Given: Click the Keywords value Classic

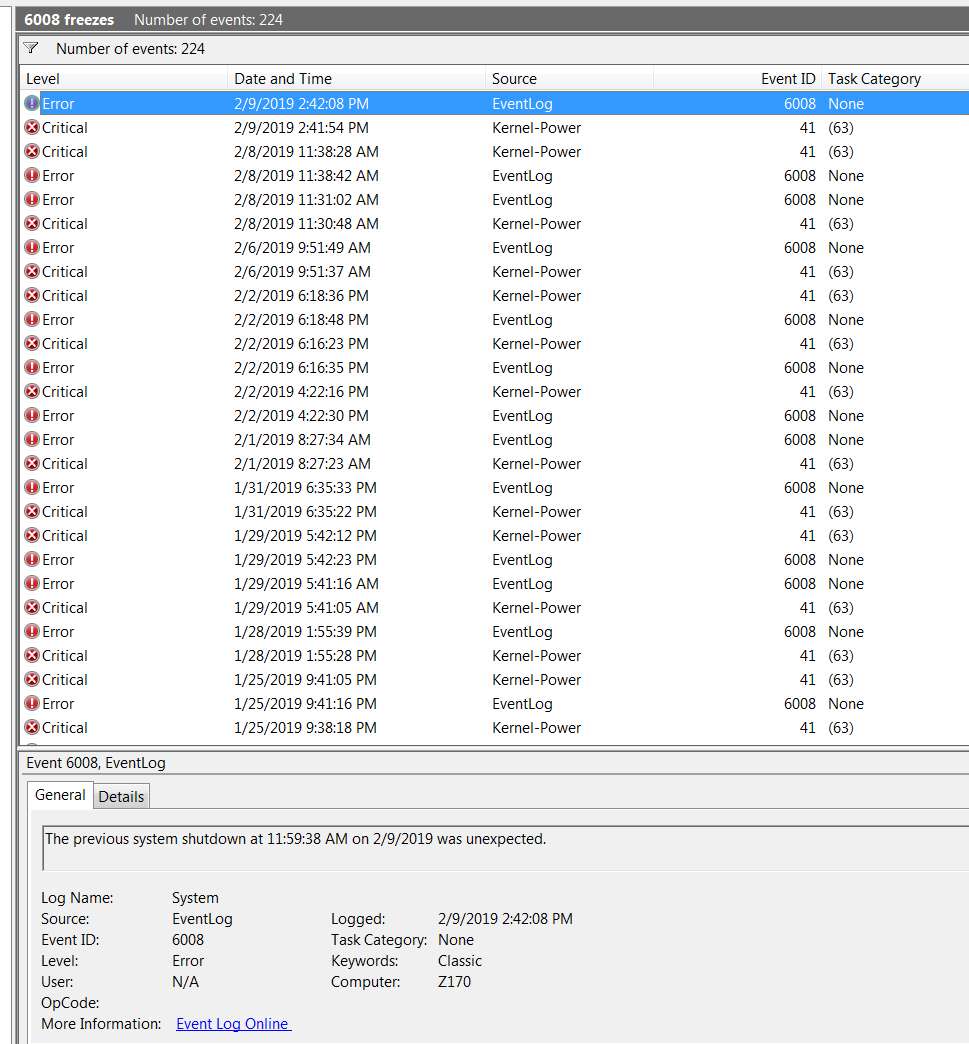Looking at the screenshot, I should click(460, 960).
